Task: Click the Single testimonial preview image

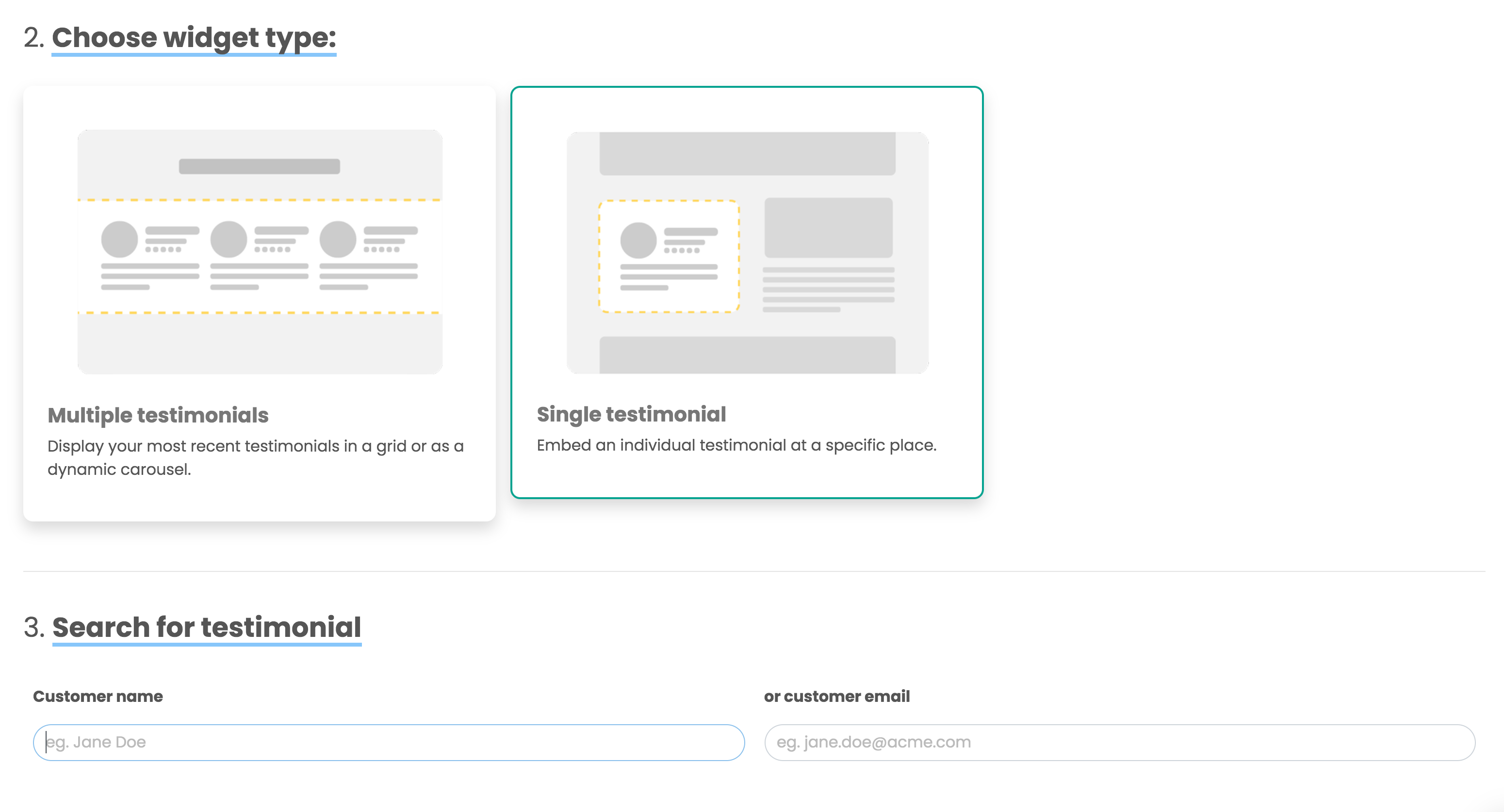Action: click(747, 251)
